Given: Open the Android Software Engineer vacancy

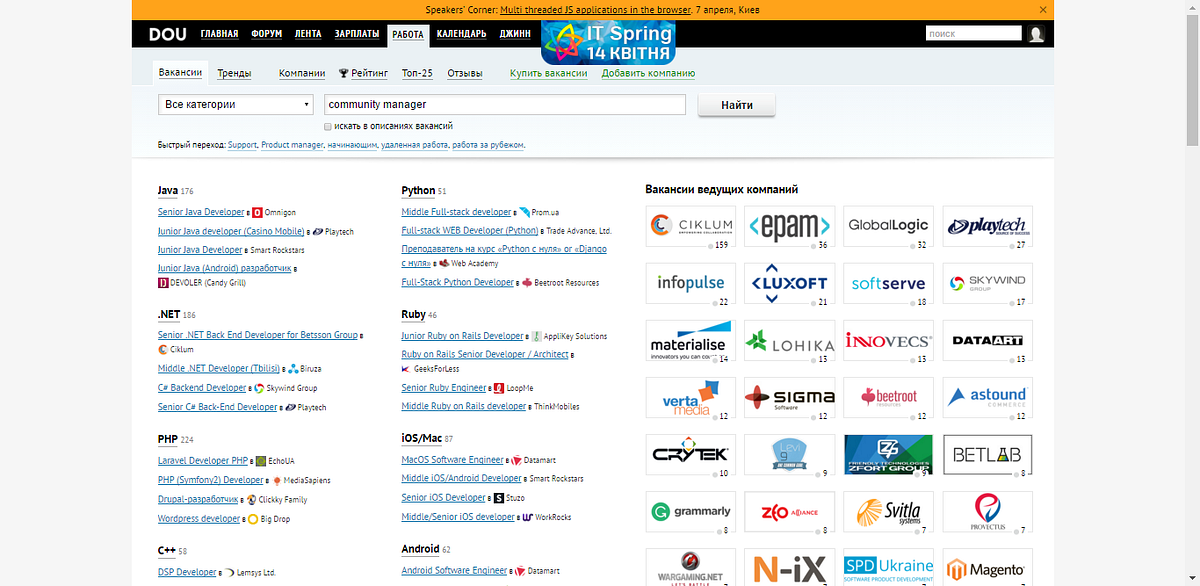Looking at the screenshot, I should [454, 570].
